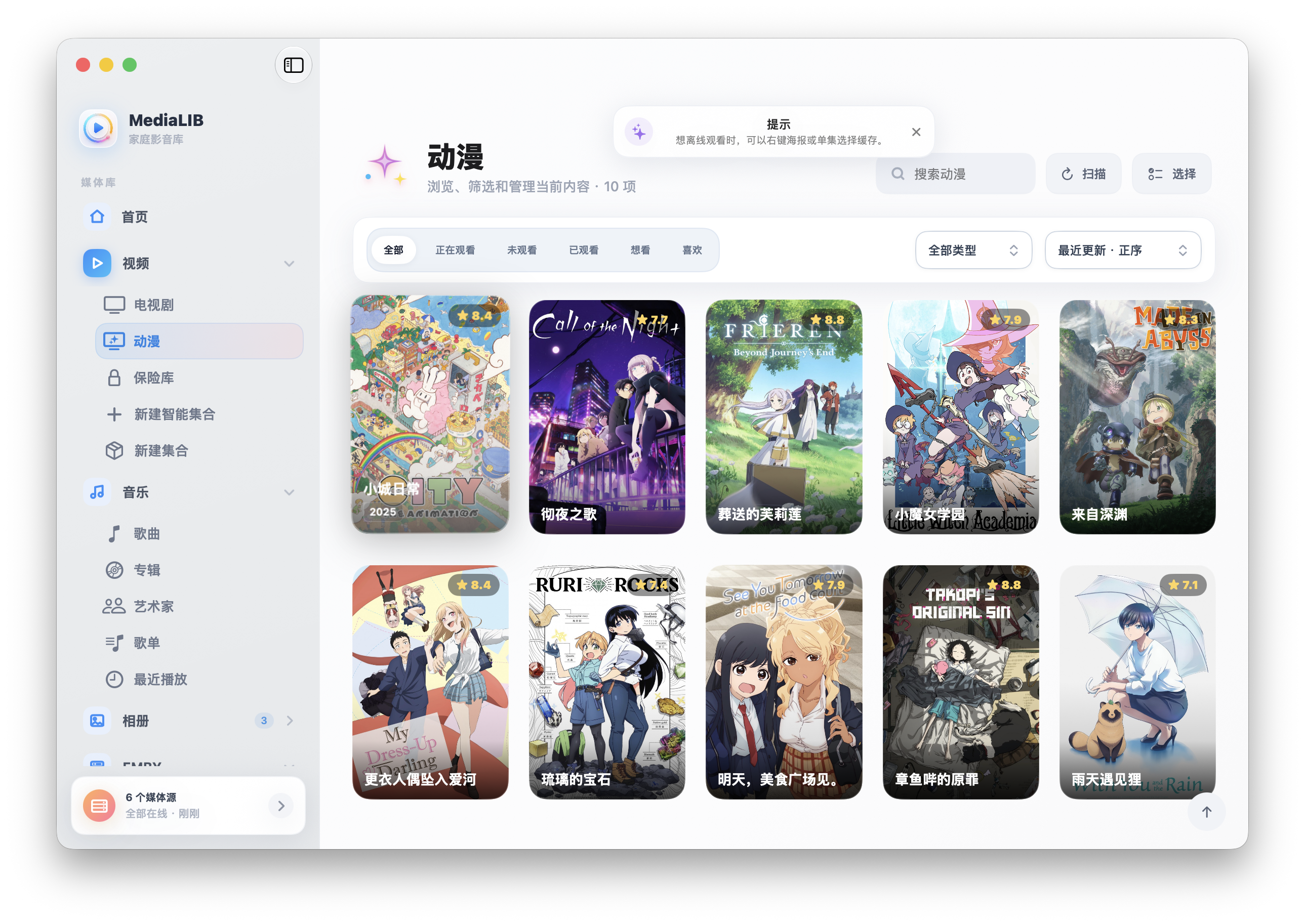
Task: Switch to 想看 filter tab
Action: pos(640,250)
